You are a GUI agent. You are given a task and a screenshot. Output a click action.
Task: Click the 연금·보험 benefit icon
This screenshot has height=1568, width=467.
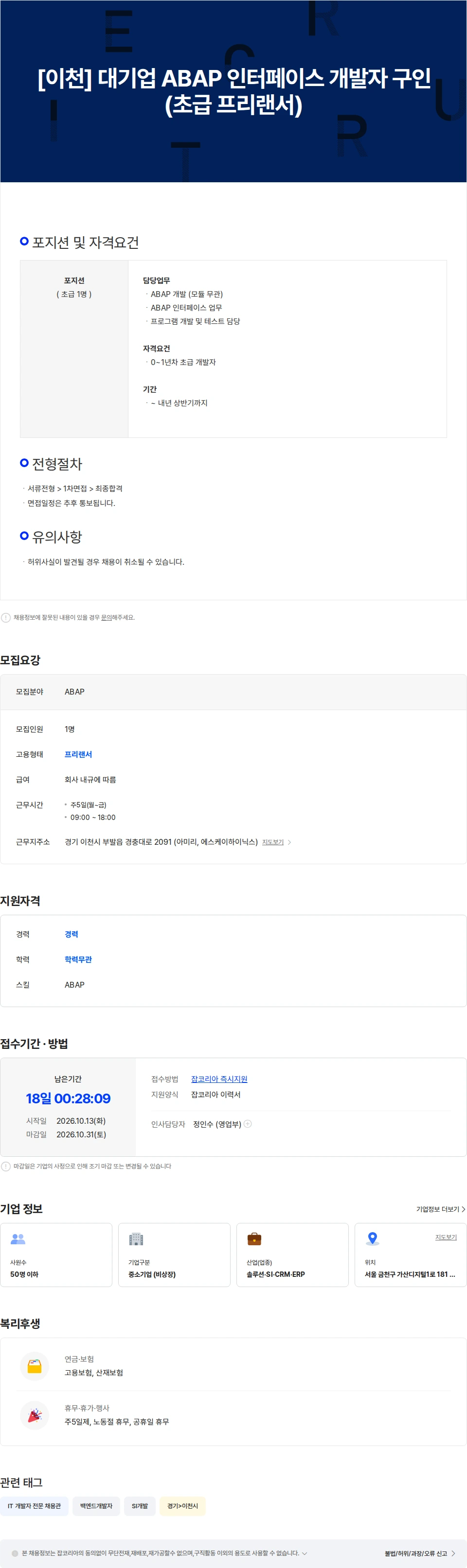(35, 1366)
